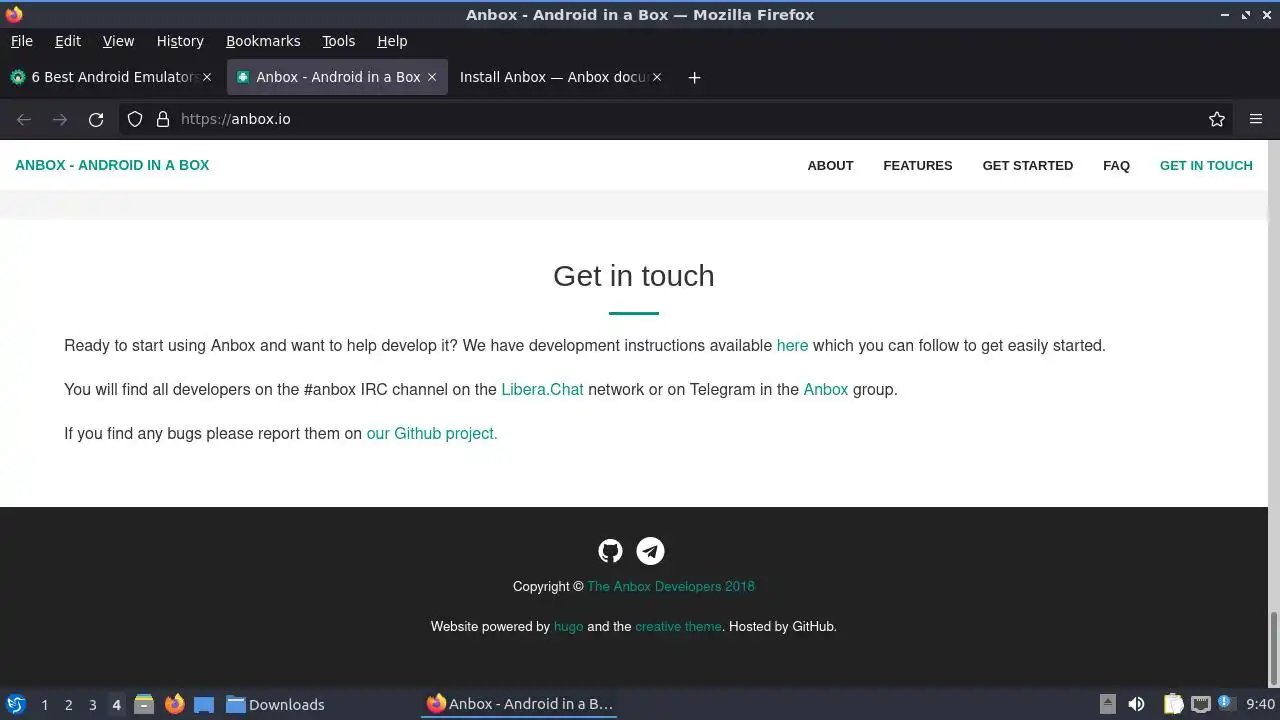The image size is (1280, 720).
Task: Reload the current page
Action: pyautogui.click(x=96, y=119)
